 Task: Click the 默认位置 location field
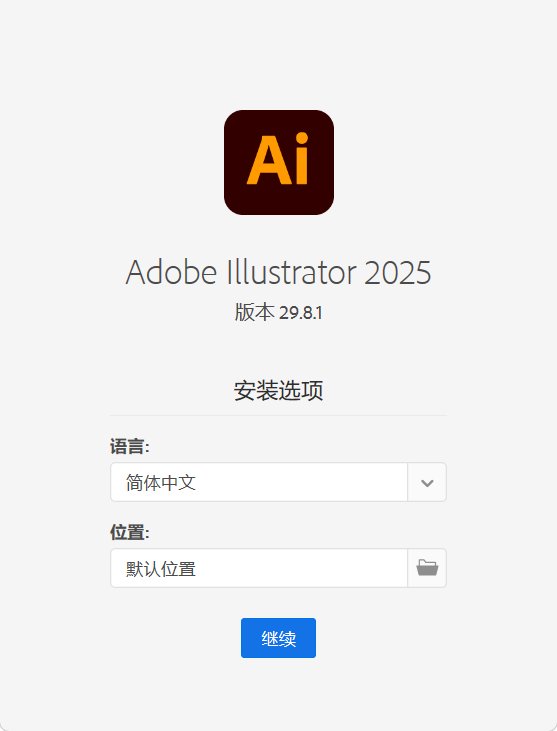259,568
